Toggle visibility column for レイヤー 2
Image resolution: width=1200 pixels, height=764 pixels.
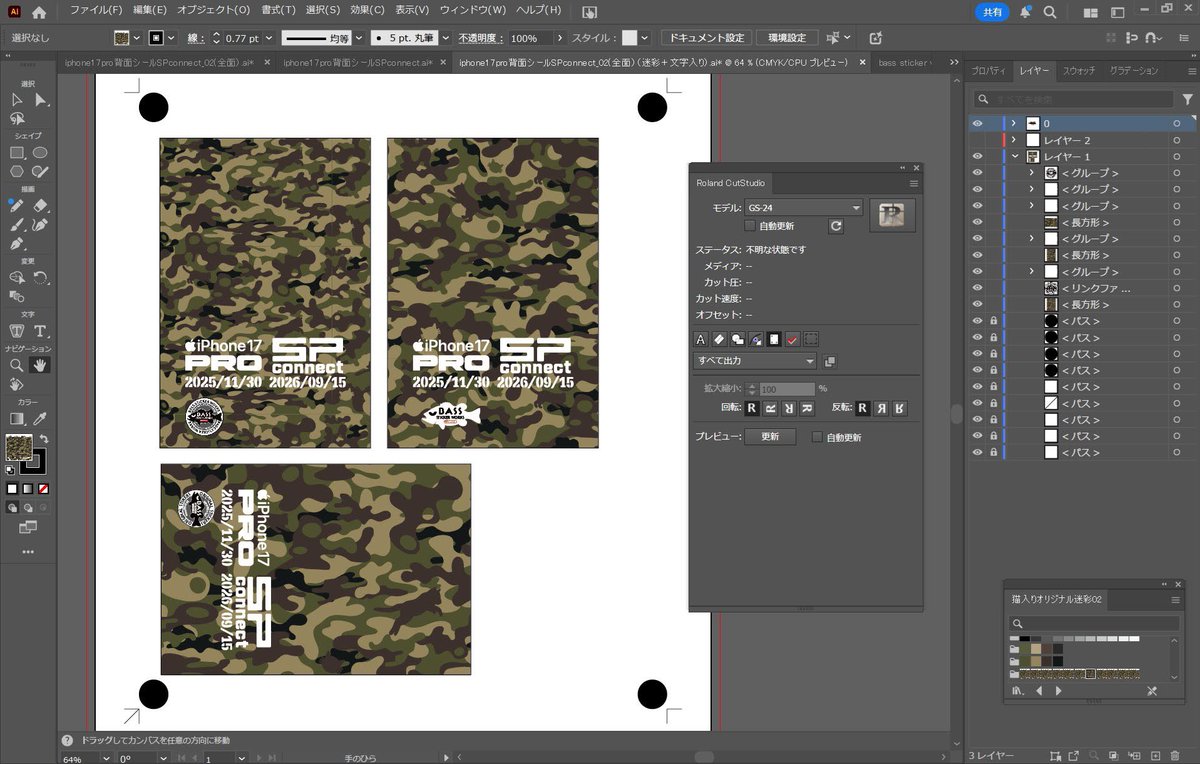(978, 140)
